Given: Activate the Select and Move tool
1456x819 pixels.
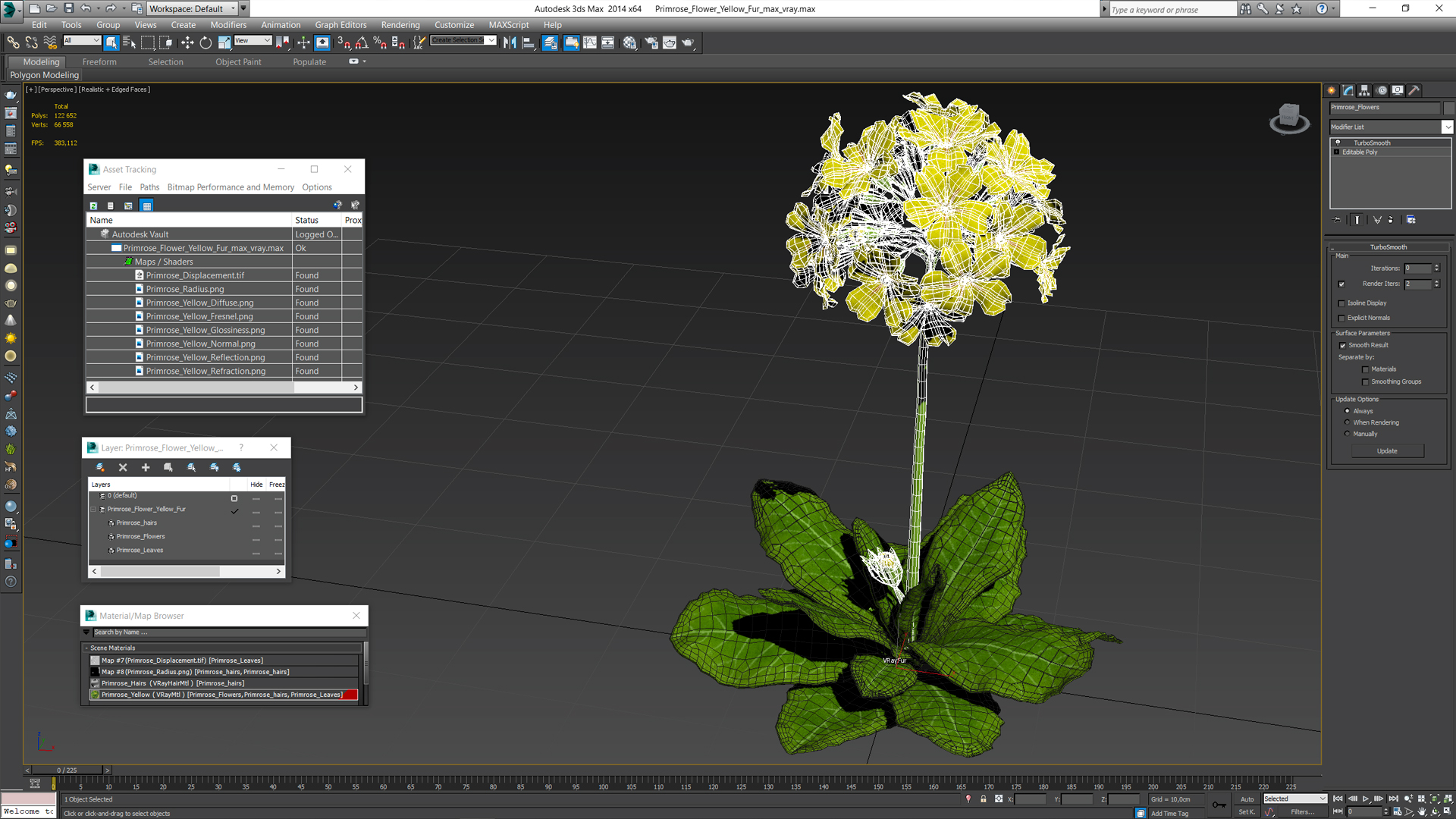Looking at the screenshot, I should [187, 42].
